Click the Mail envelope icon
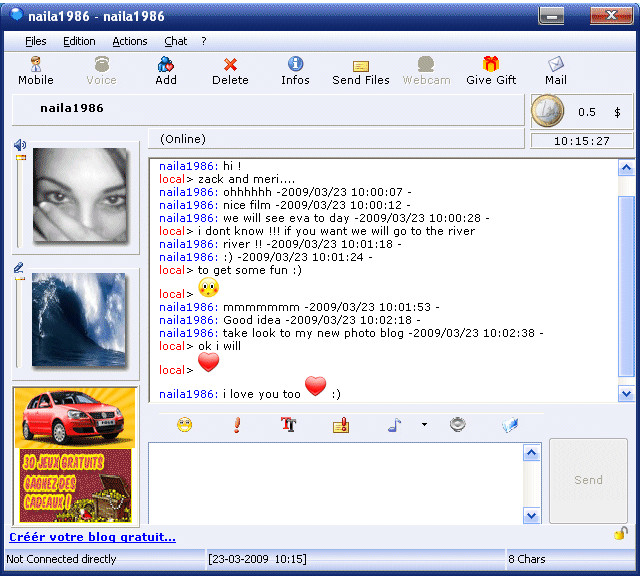The image size is (640, 576). [x=556, y=64]
